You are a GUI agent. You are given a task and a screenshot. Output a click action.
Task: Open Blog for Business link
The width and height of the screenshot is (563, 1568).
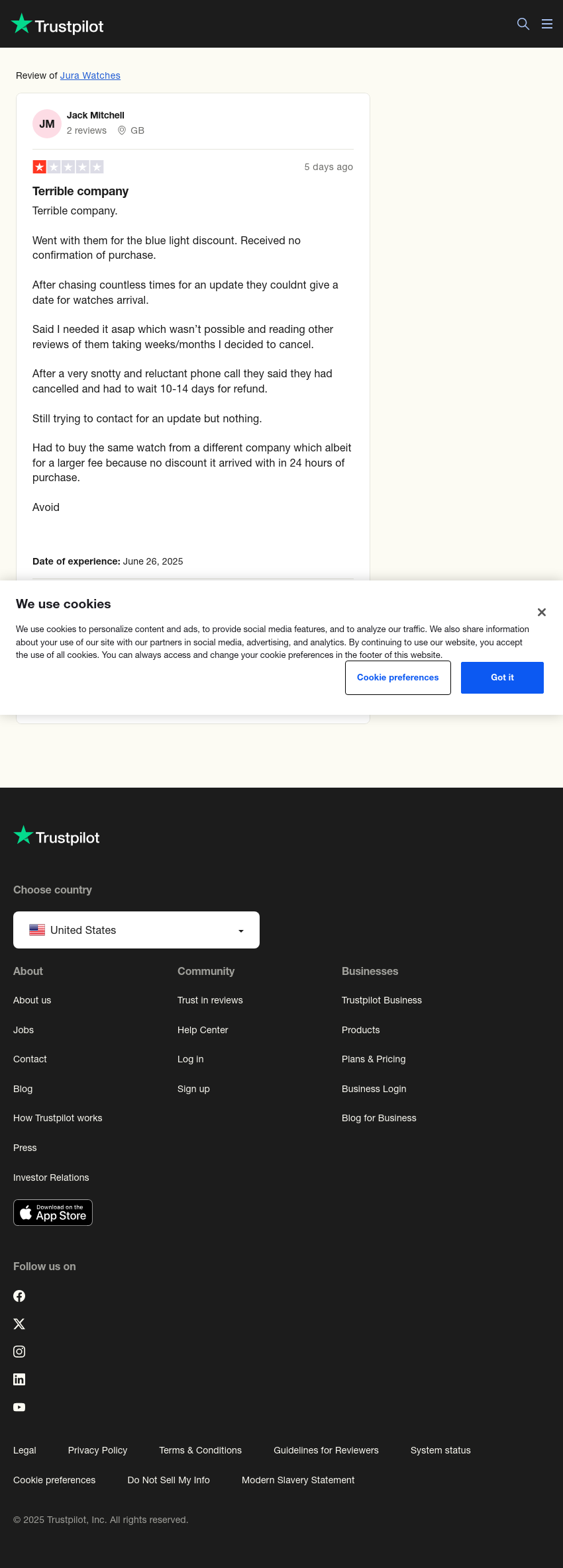[x=379, y=1118]
